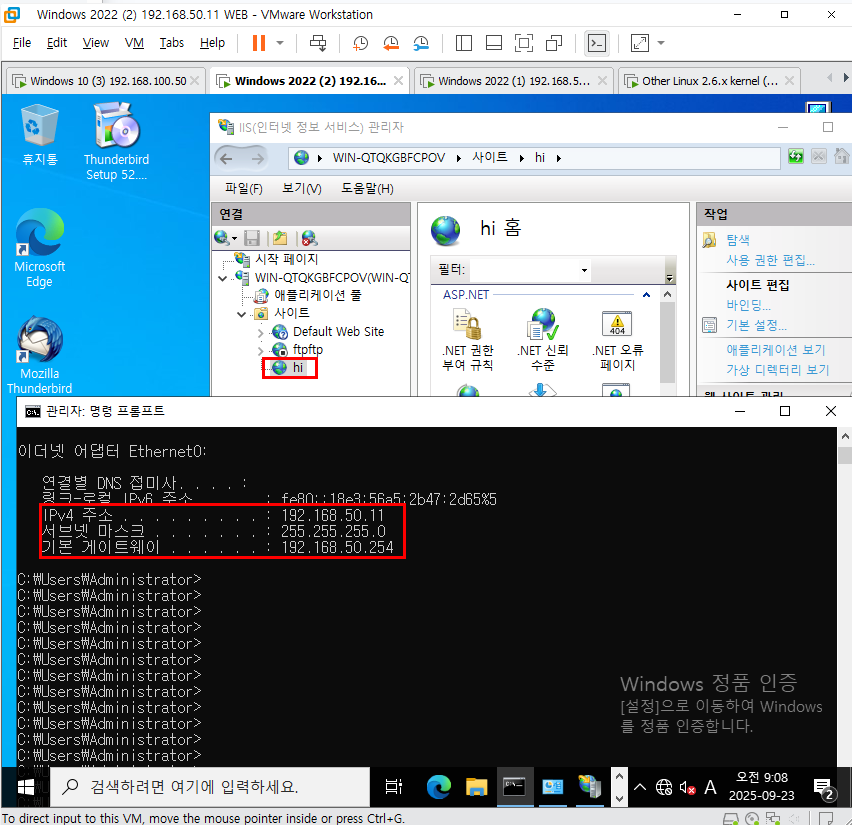
Task: Open the Recycle Bin desktop icon
Action: [39, 135]
